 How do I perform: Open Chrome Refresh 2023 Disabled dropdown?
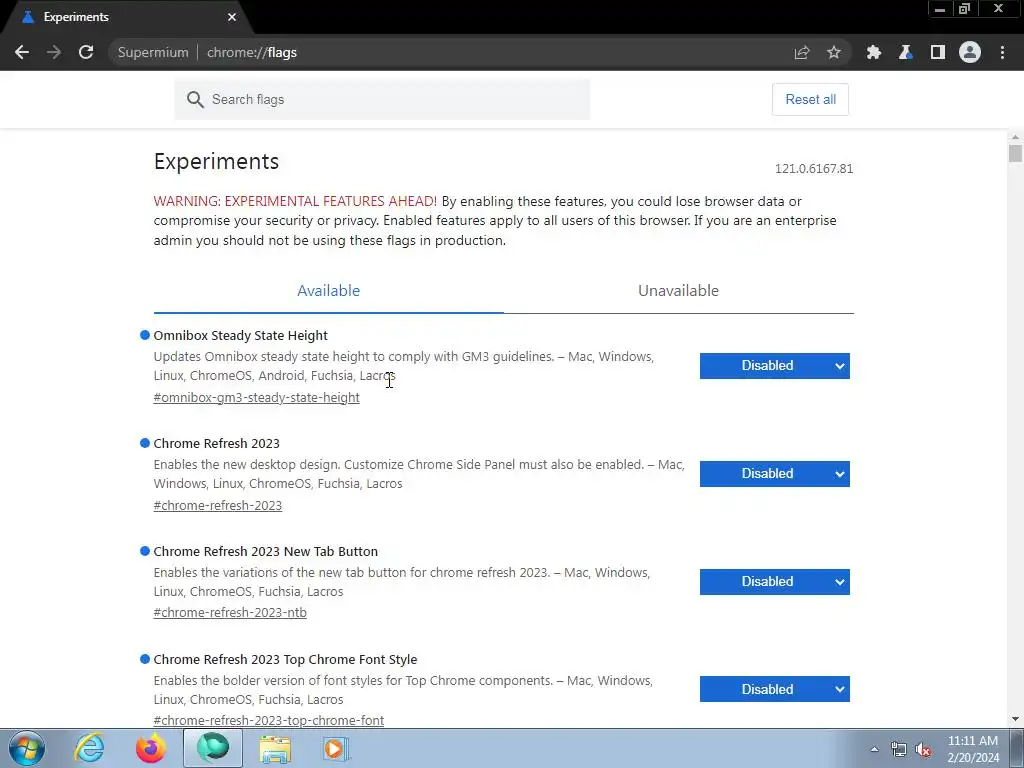tap(775, 473)
